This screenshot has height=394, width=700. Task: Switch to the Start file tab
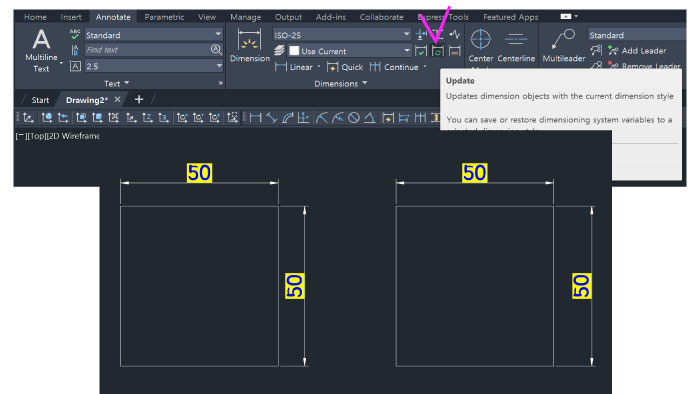[x=40, y=100]
